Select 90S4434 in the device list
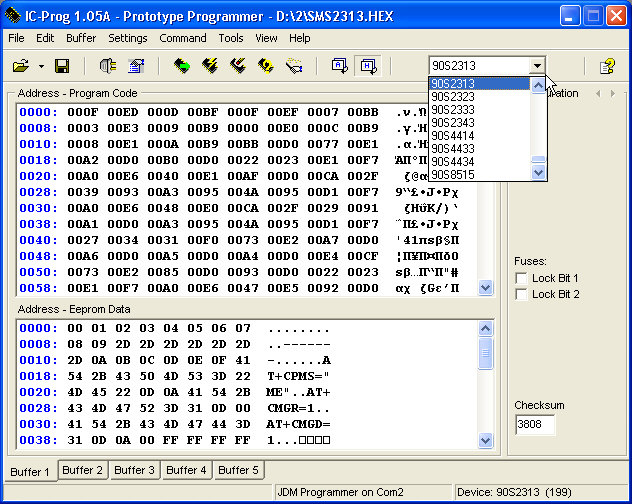Image resolution: width=632 pixels, height=504 pixels. pyautogui.click(x=480, y=161)
